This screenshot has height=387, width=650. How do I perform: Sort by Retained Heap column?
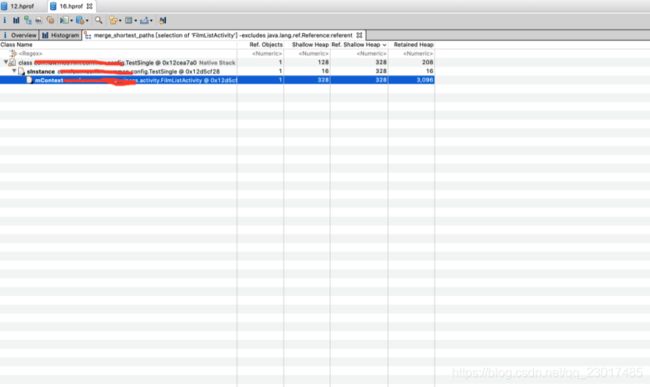tap(412, 44)
